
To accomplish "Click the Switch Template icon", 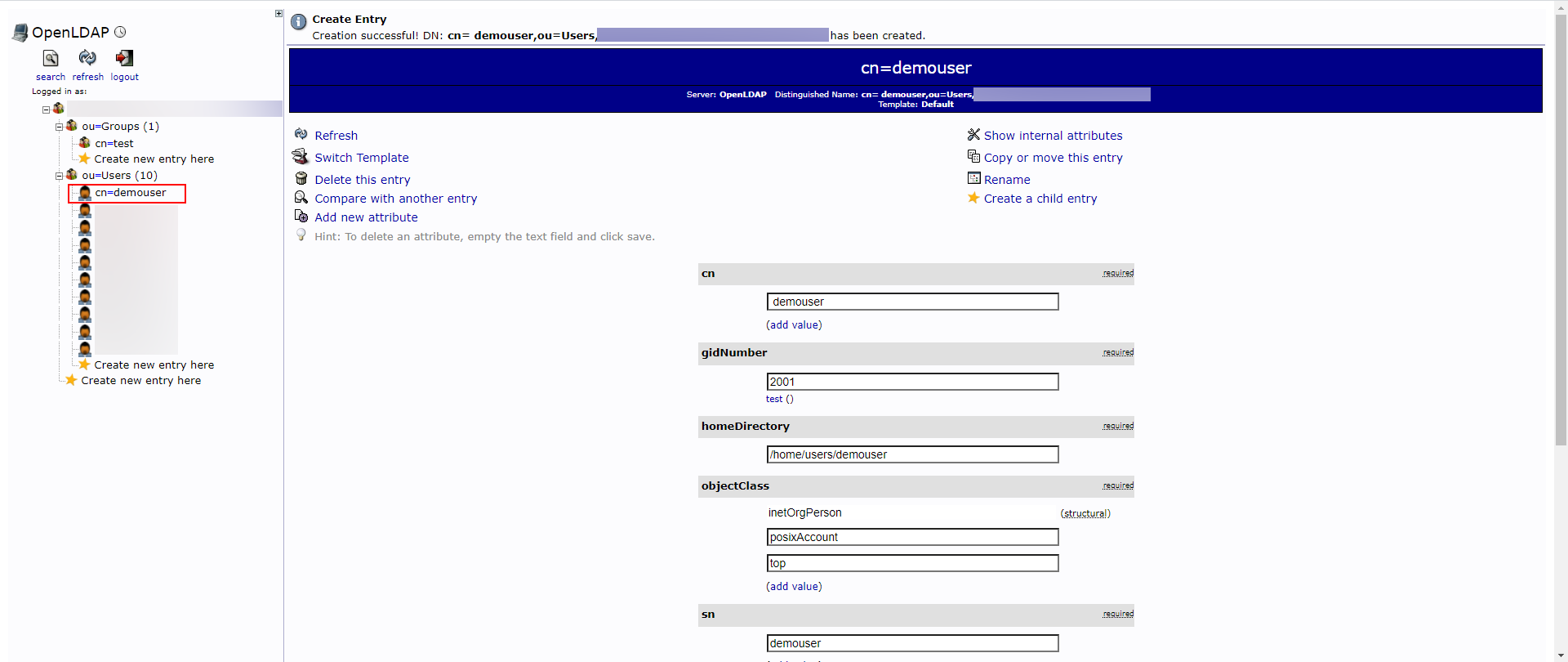I will pos(301,156).
